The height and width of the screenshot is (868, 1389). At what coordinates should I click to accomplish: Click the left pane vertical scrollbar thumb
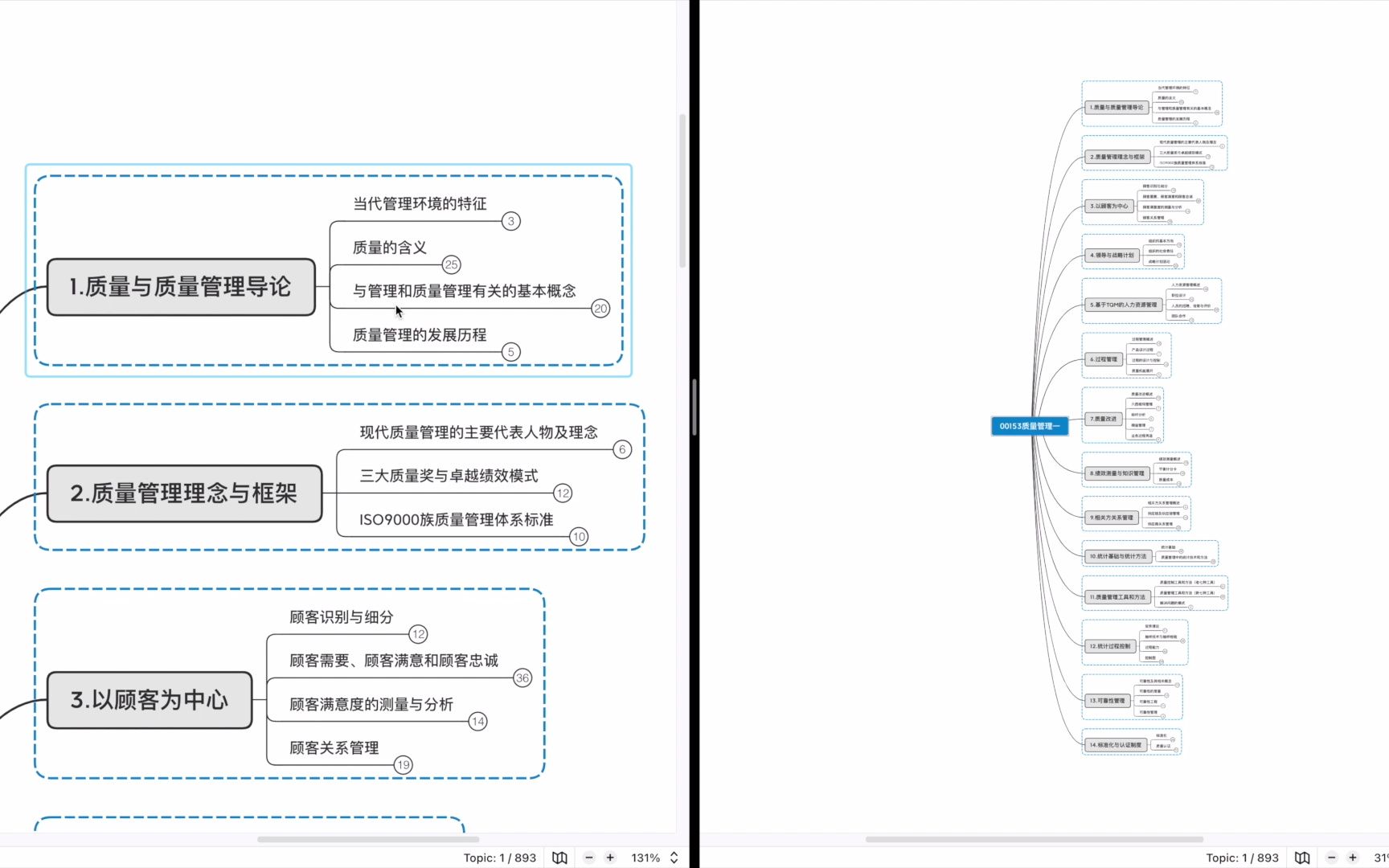(x=682, y=190)
